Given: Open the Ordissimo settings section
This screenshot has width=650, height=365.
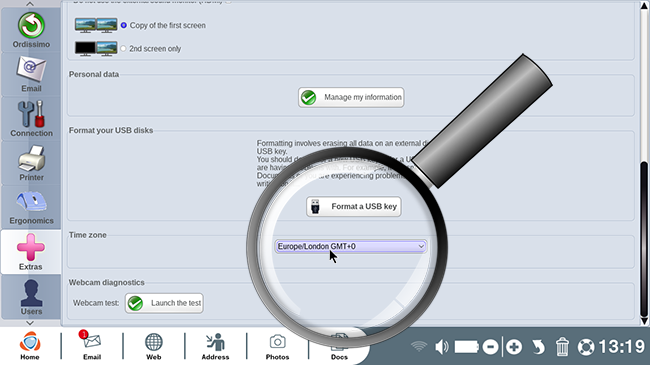Looking at the screenshot, I should point(31,30).
